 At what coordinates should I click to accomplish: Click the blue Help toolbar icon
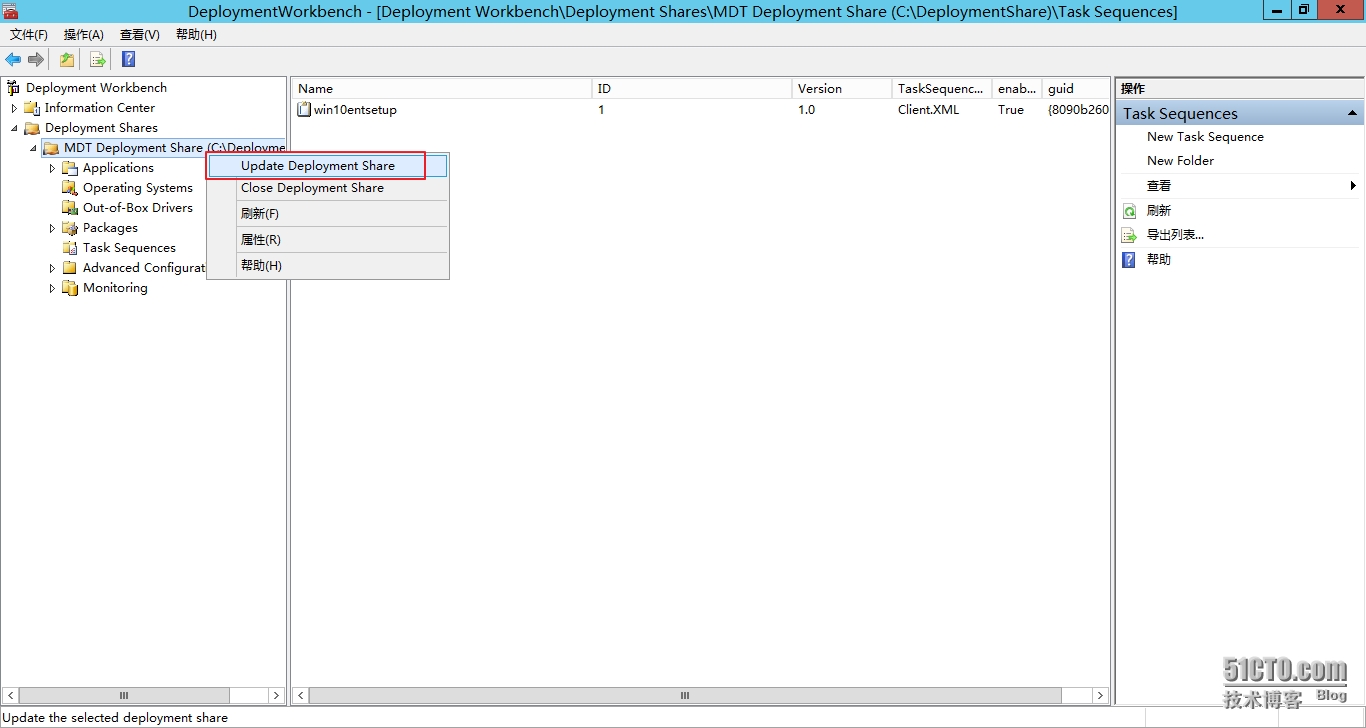tap(129, 60)
